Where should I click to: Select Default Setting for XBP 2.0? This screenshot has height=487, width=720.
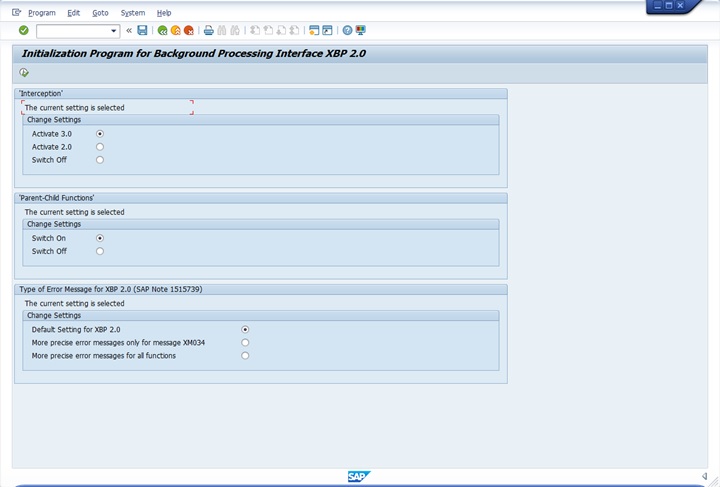click(x=245, y=330)
